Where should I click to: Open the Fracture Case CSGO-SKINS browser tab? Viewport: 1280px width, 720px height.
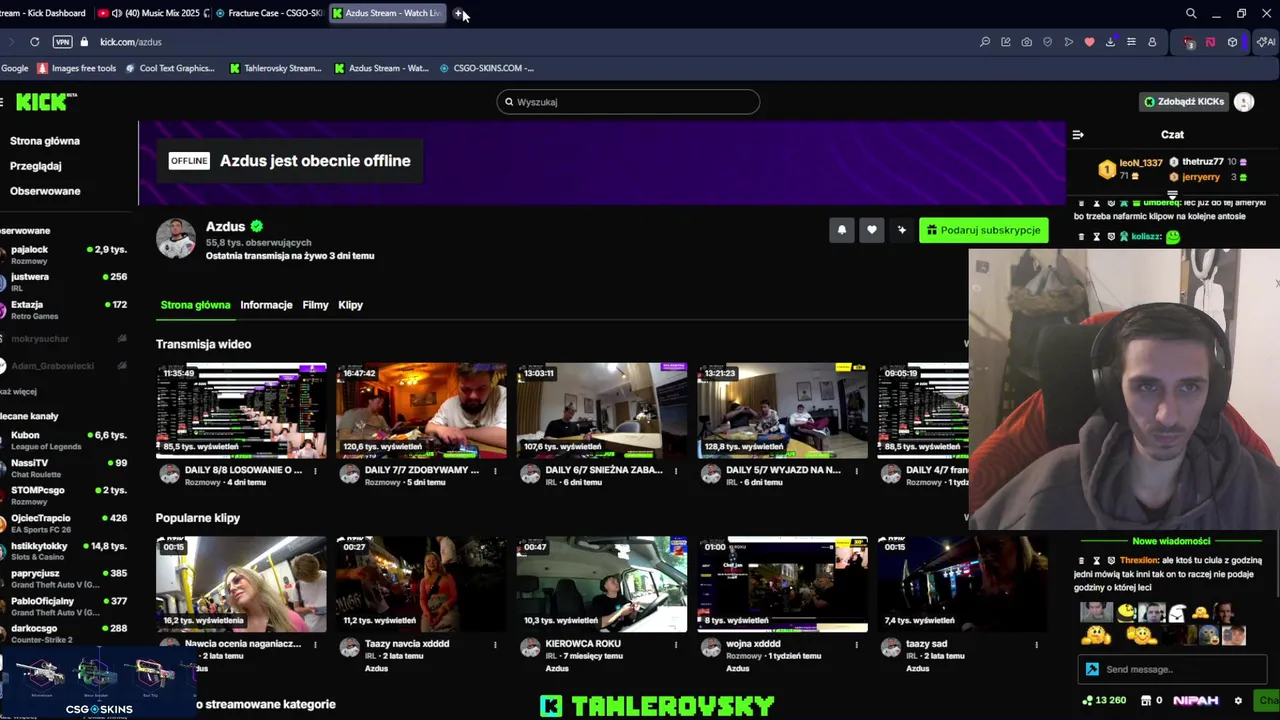(269, 13)
